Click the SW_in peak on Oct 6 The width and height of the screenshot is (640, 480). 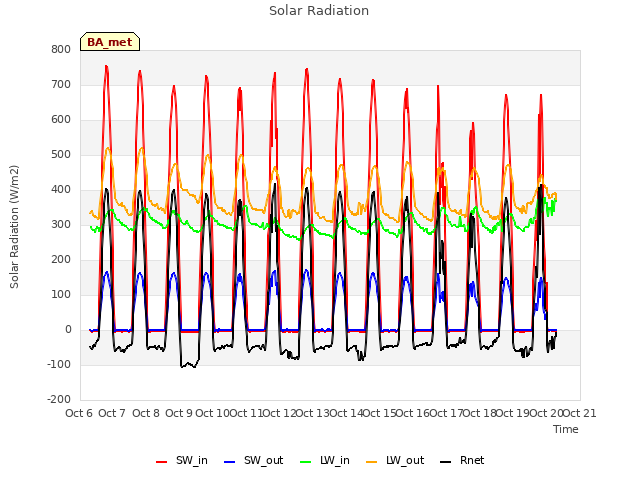pyautogui.click(x=106, y=66)
